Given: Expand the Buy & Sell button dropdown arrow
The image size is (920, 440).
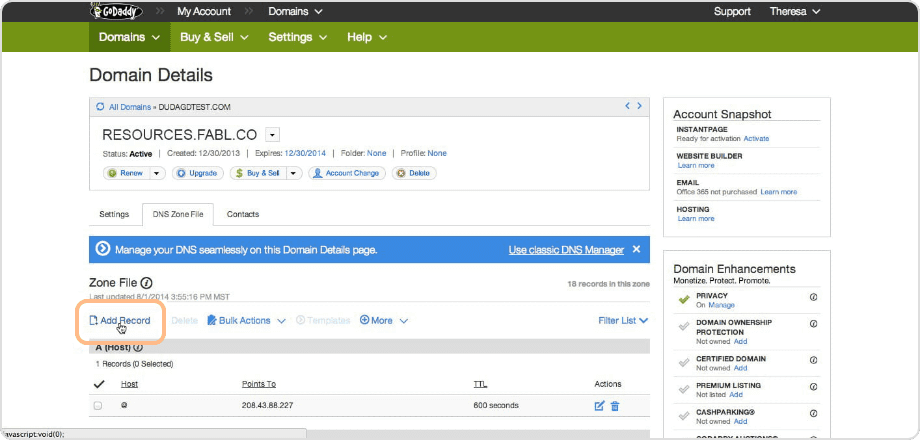Looking at the screenshot, I should click(294, 173).
